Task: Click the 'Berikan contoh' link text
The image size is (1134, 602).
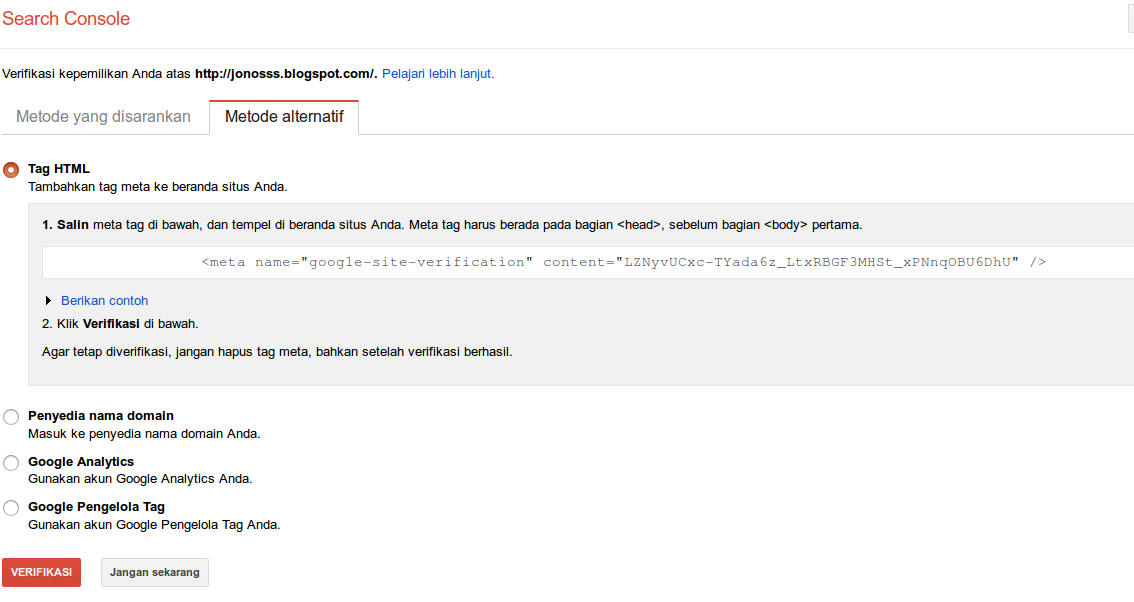Action: pyautogui.click(x=104, y=300)
